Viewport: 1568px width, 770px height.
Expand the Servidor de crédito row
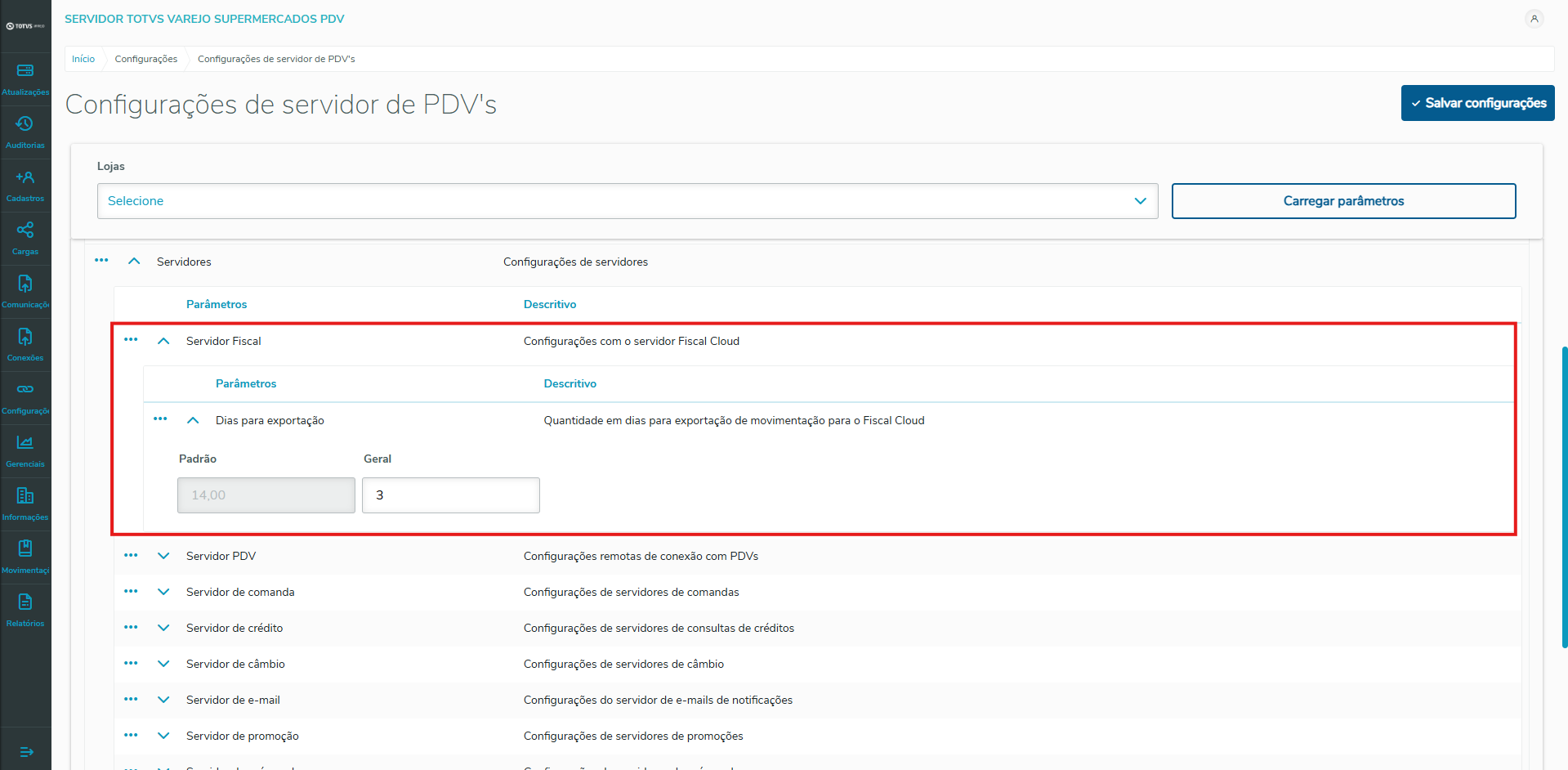point(163,628)
